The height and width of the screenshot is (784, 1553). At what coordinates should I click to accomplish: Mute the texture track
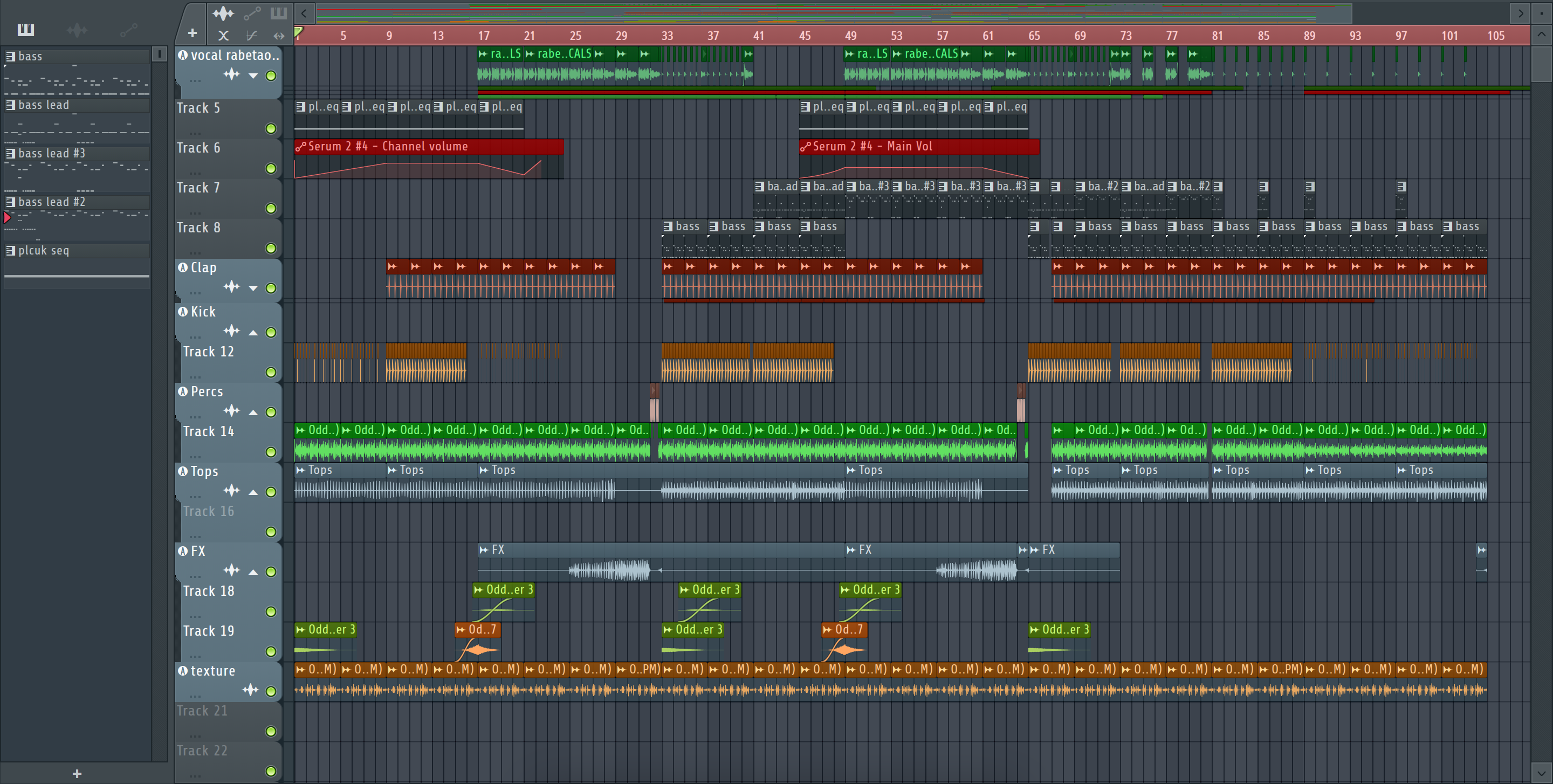pos(271,691)
